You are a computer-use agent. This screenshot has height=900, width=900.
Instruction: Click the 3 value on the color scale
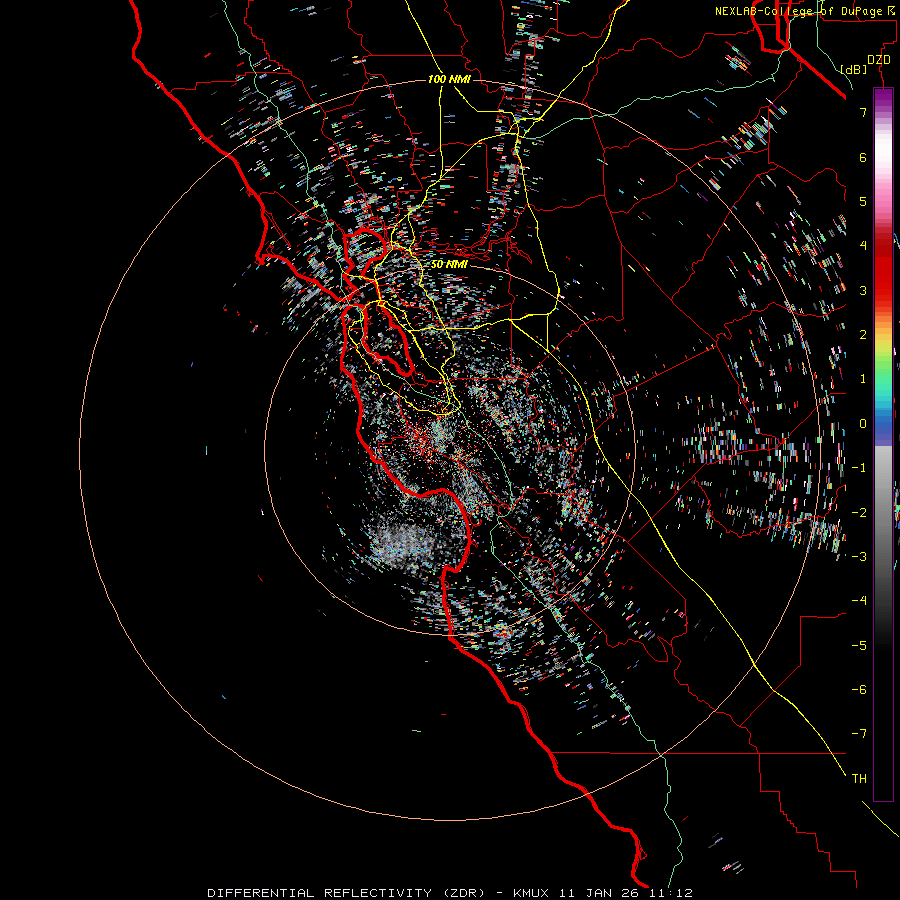863,290
